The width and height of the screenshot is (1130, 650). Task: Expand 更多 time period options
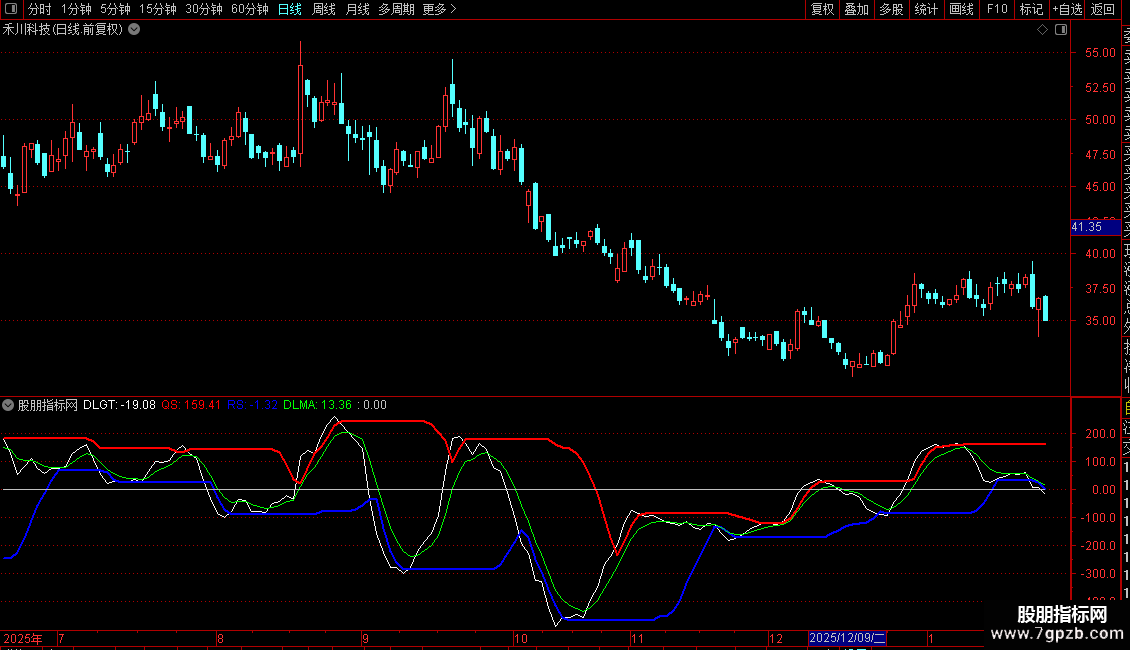(439, 9)
